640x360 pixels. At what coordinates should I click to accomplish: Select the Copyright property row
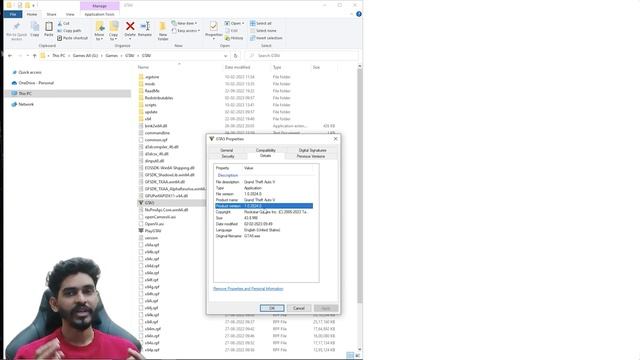pos(264,212)
